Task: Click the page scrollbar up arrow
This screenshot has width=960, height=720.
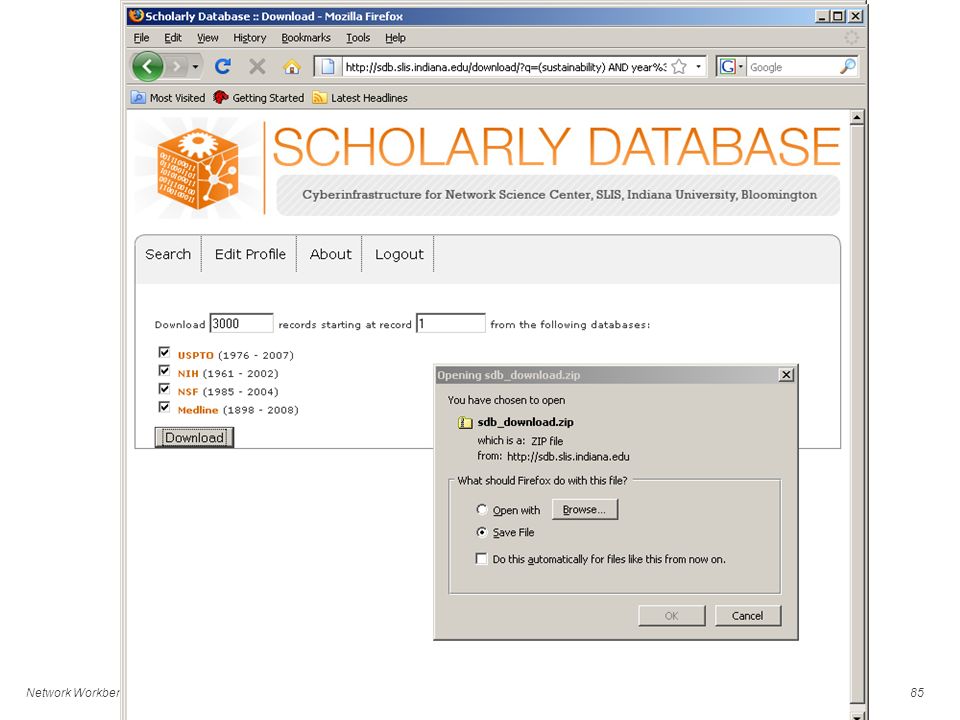Action: click(x=857, y=118)
